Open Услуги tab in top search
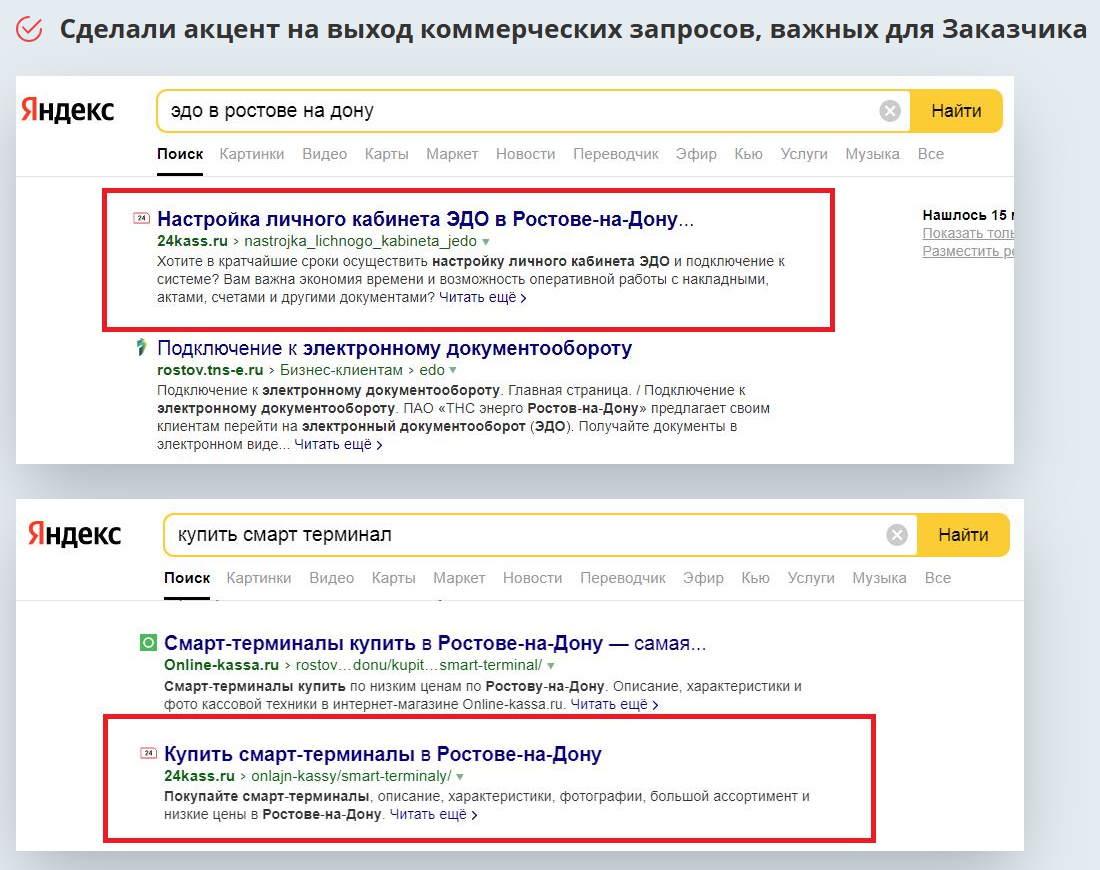Screen dimensions: 1100x870 pyautogui.click(x=804, y=154)
